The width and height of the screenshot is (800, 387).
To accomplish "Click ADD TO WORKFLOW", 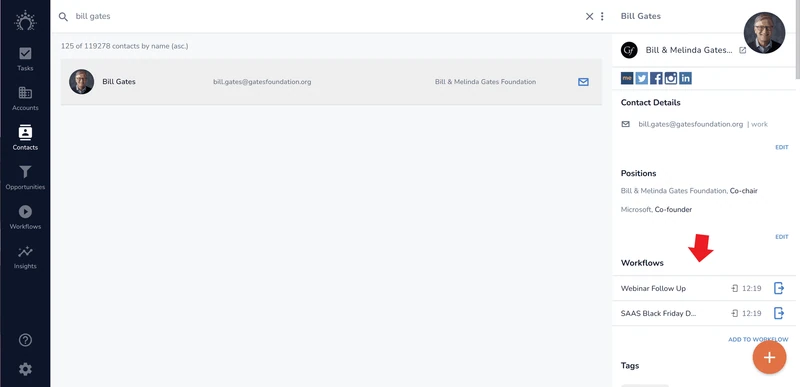I will point(758,340).
